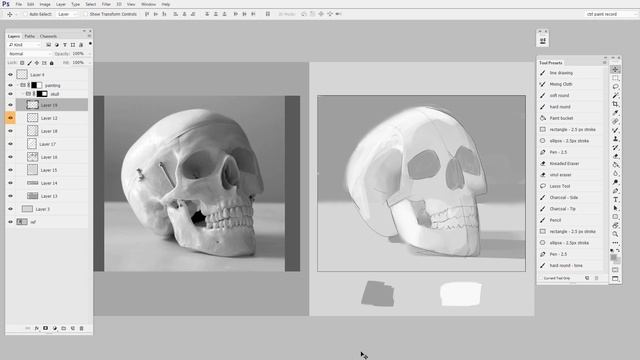The width and height of the screenshot is (640, 360).
Task: Open the Opacity value dropdown
Action: (89, 54)
